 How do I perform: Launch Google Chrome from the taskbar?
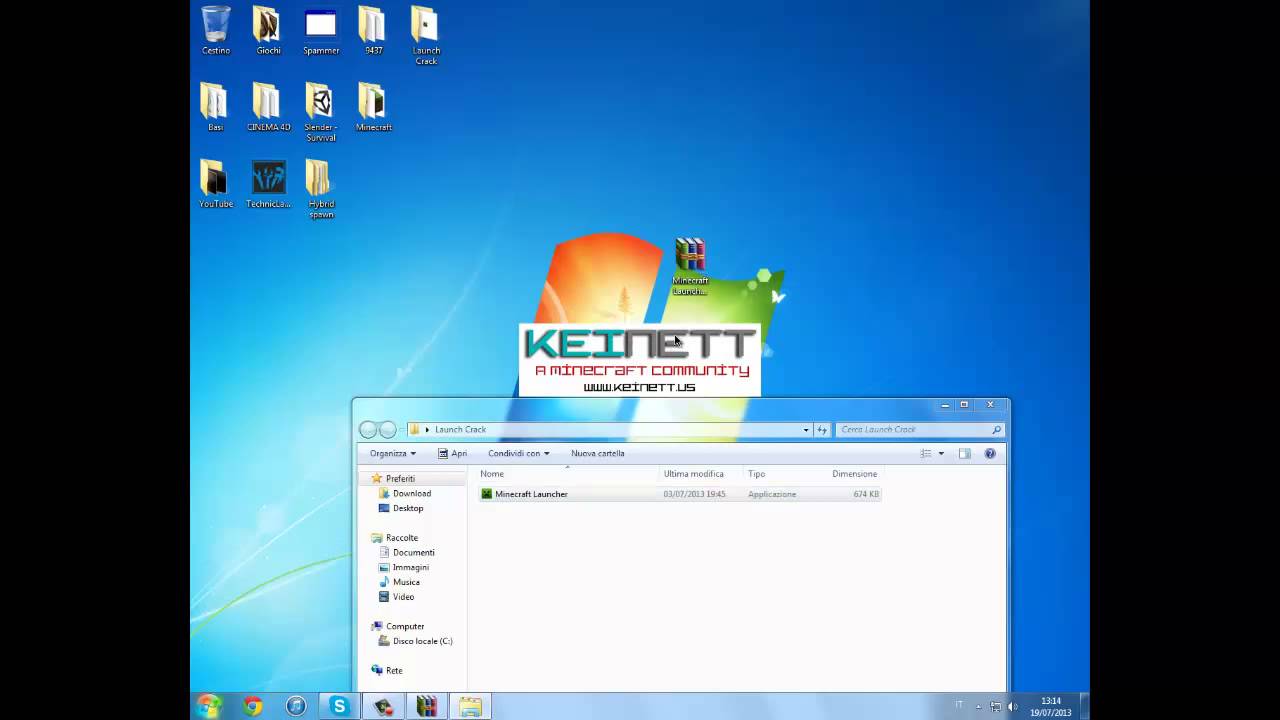click(253, 706)
